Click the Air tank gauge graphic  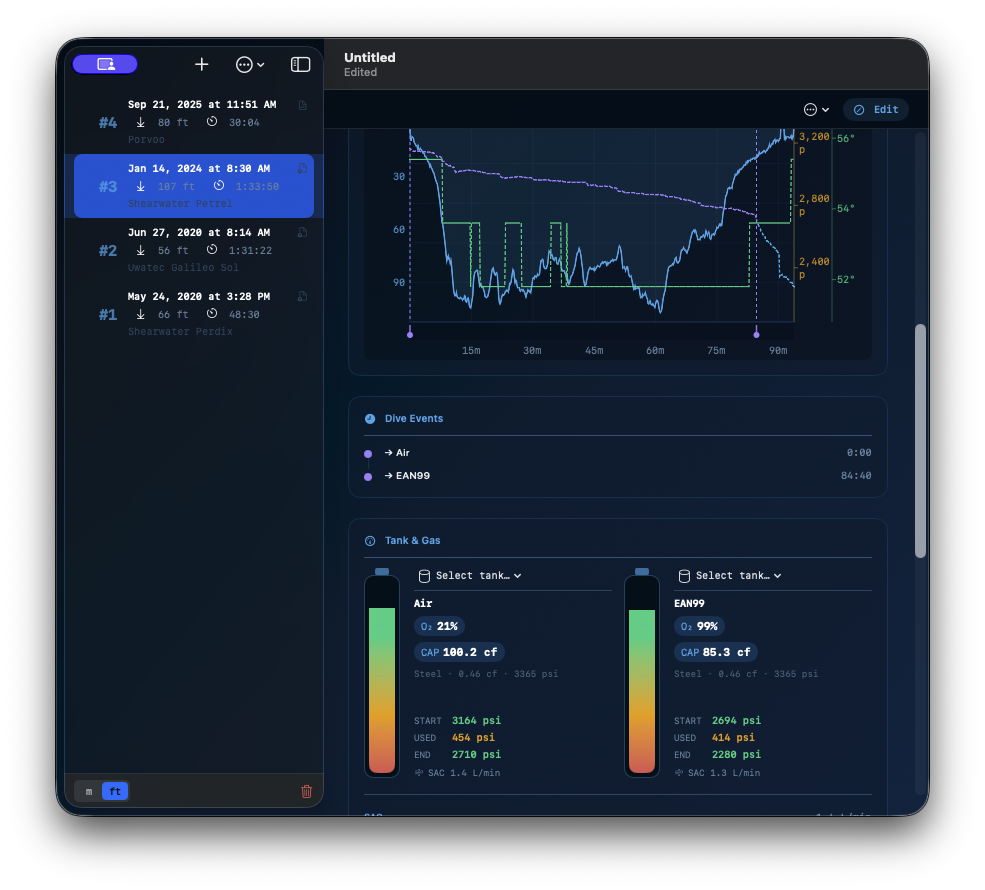[x=382, y=674]
